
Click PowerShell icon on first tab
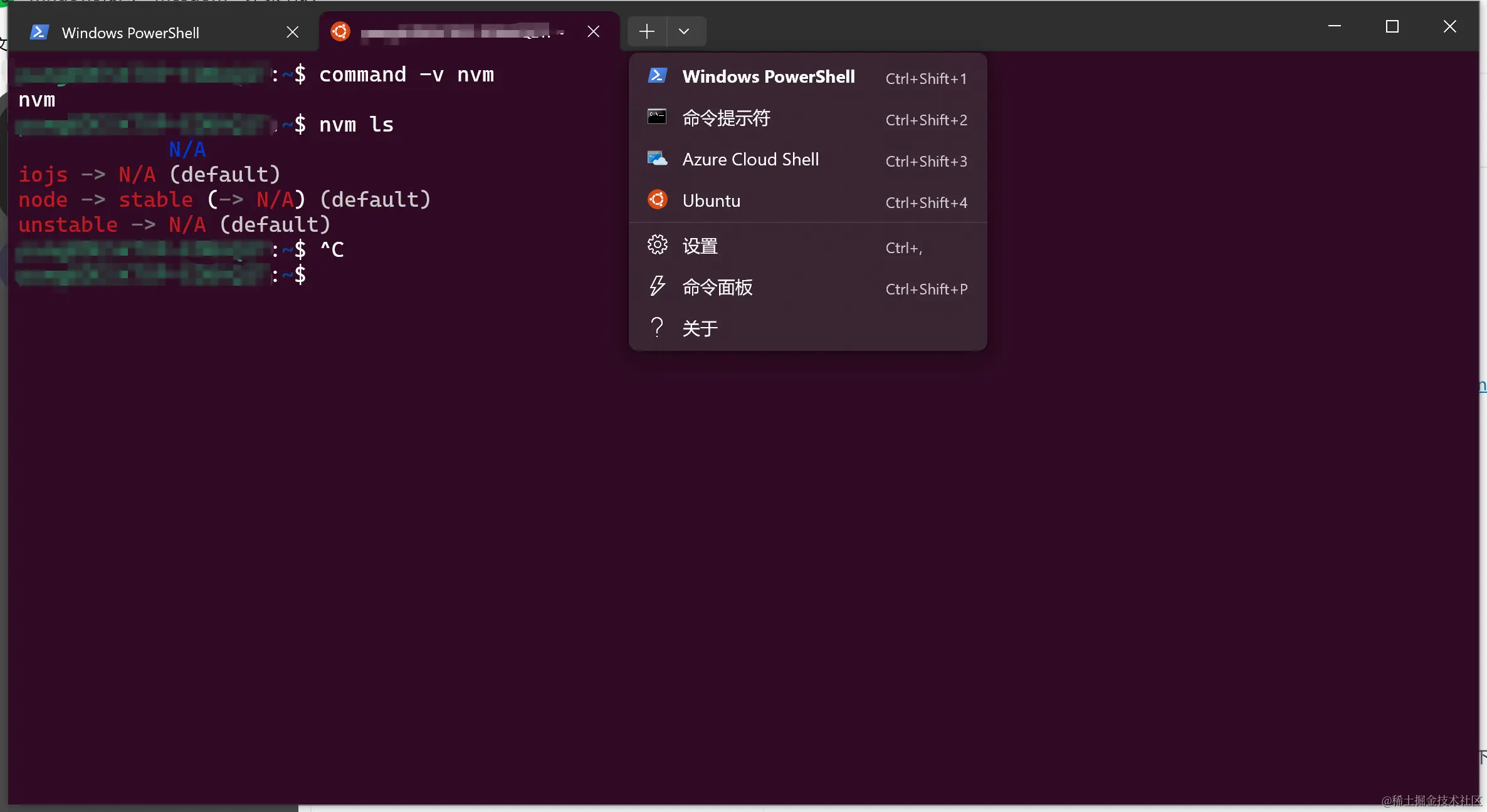[39, 33]
